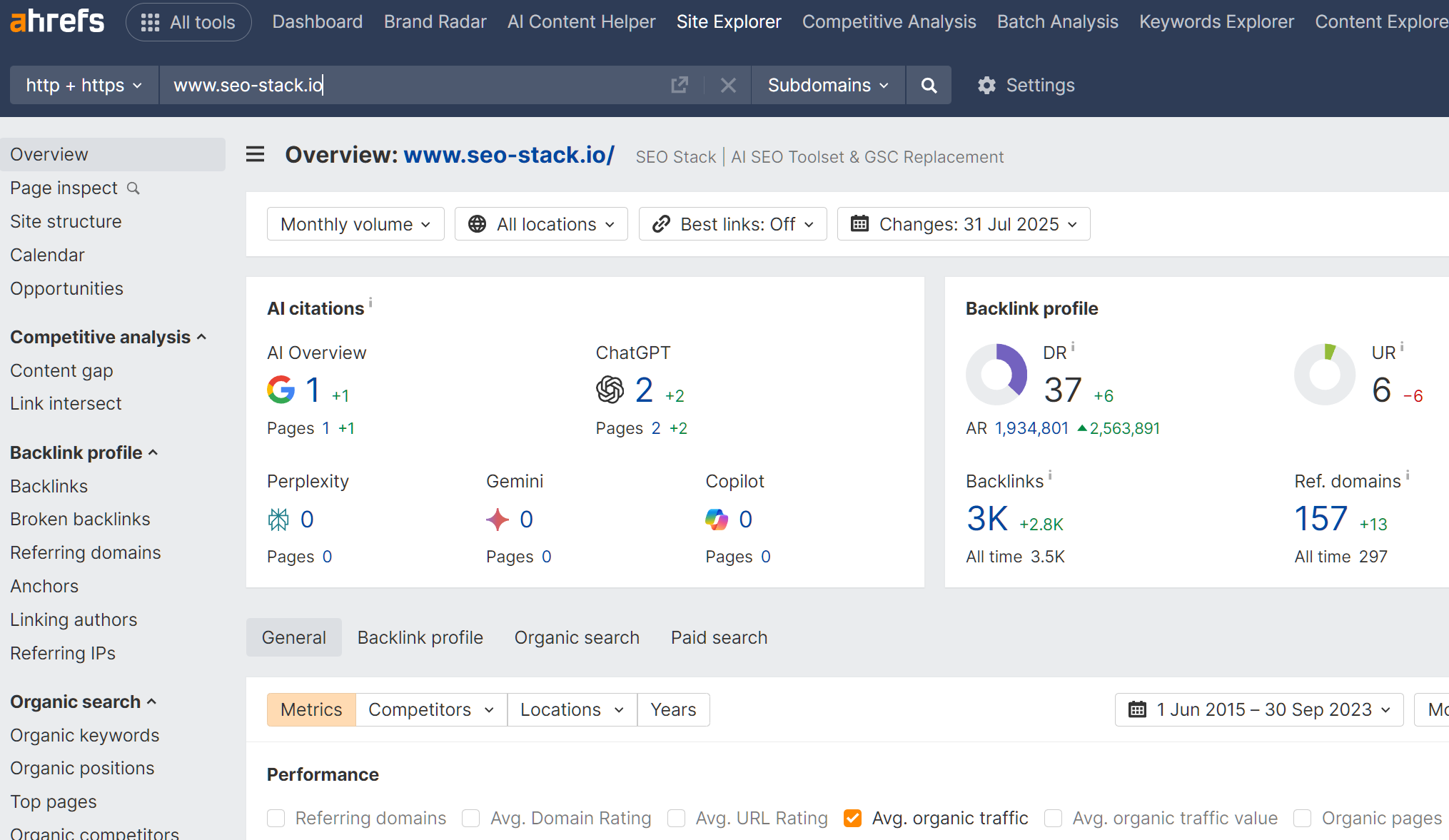Open Broken backlinks in sidebar

pos(80,519)
